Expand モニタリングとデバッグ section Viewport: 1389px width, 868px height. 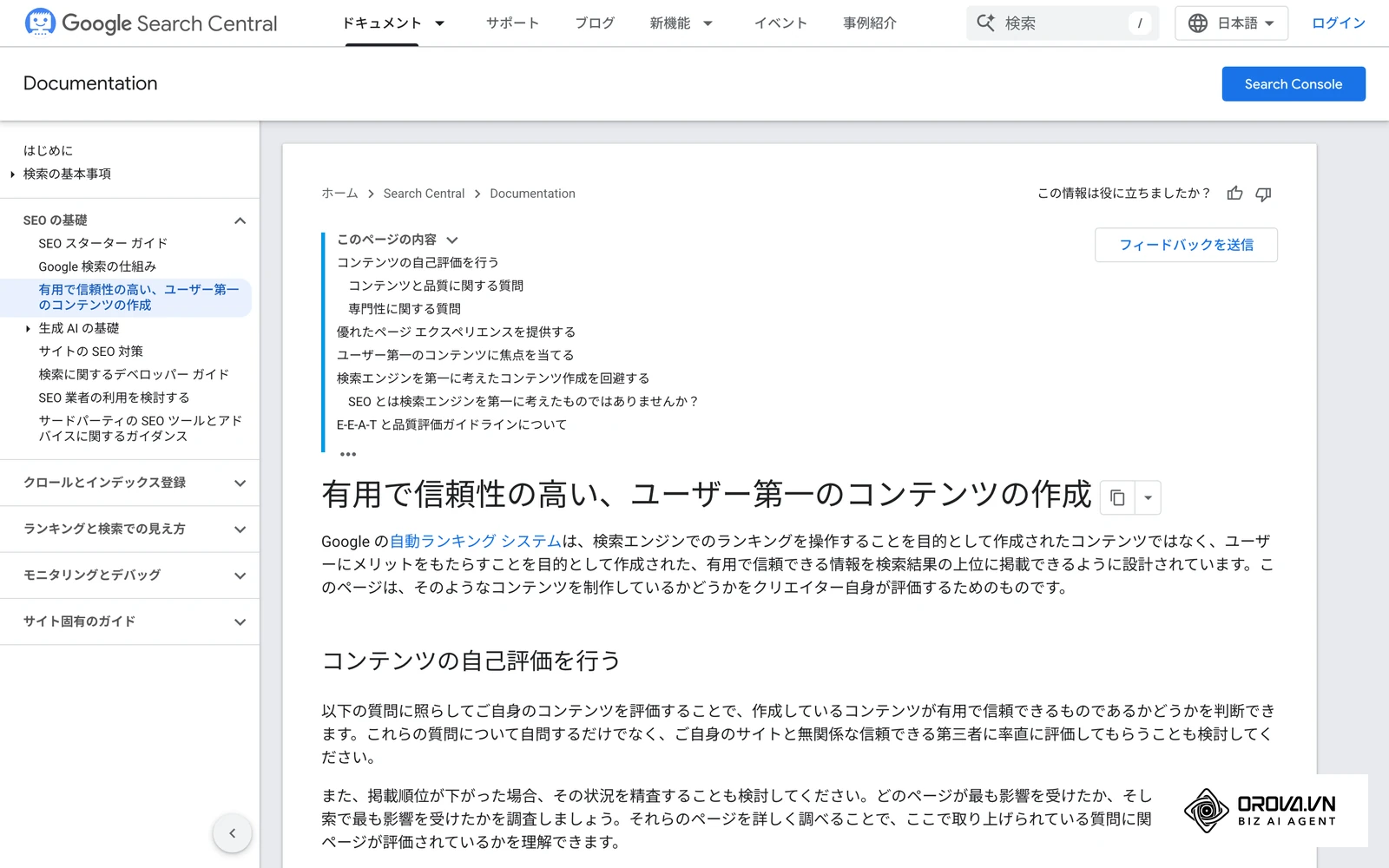point(240,575)
